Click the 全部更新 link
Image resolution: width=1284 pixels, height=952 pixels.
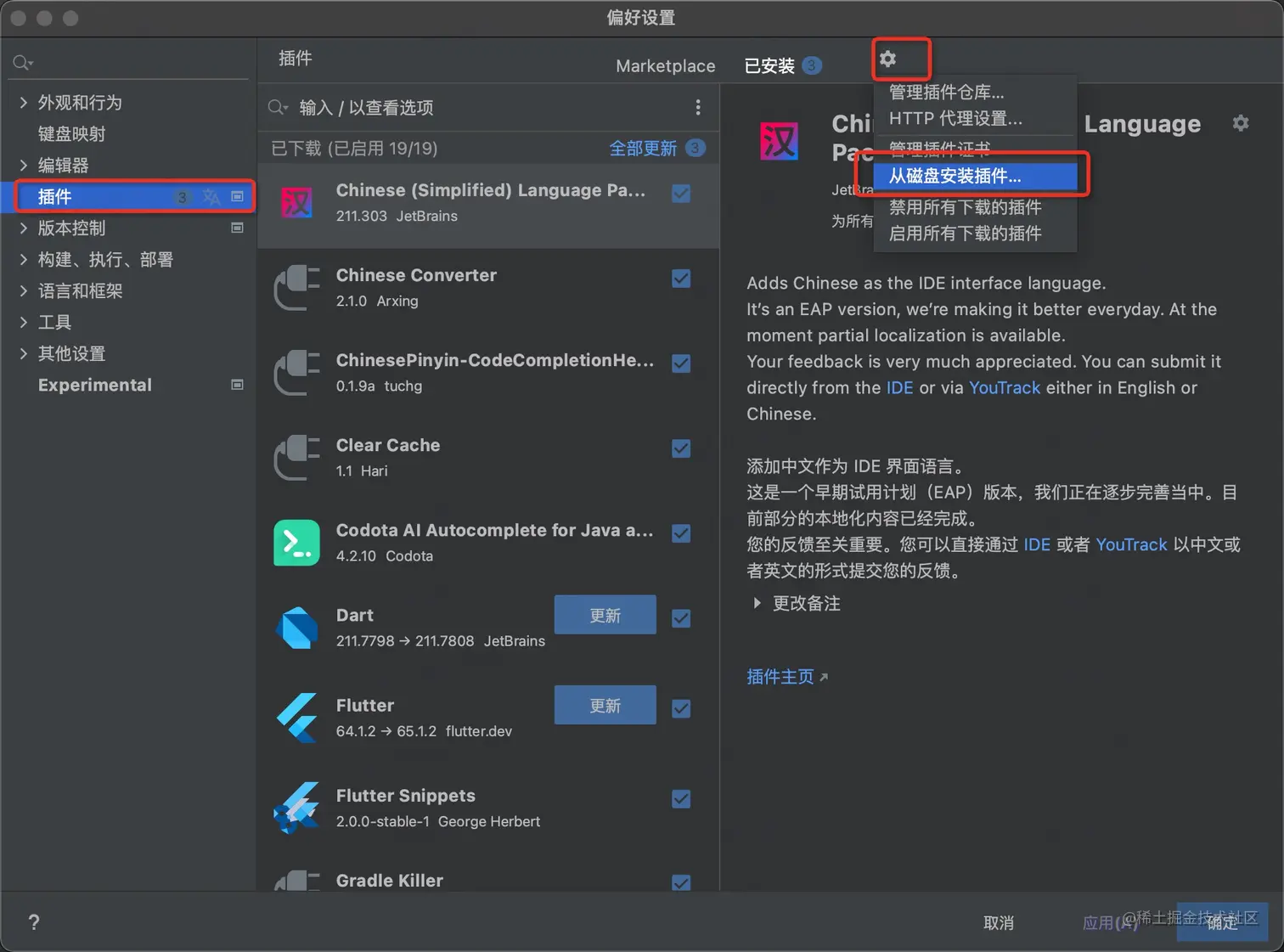click(x=643, y=148)
